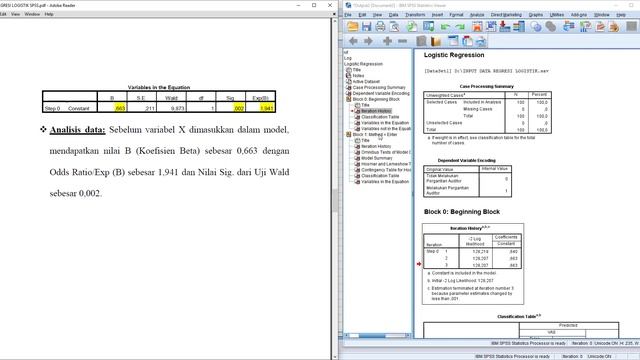Click outline pane horizontal scrollbar thumb
The image size is (640, 360).
tap(372, 336)
